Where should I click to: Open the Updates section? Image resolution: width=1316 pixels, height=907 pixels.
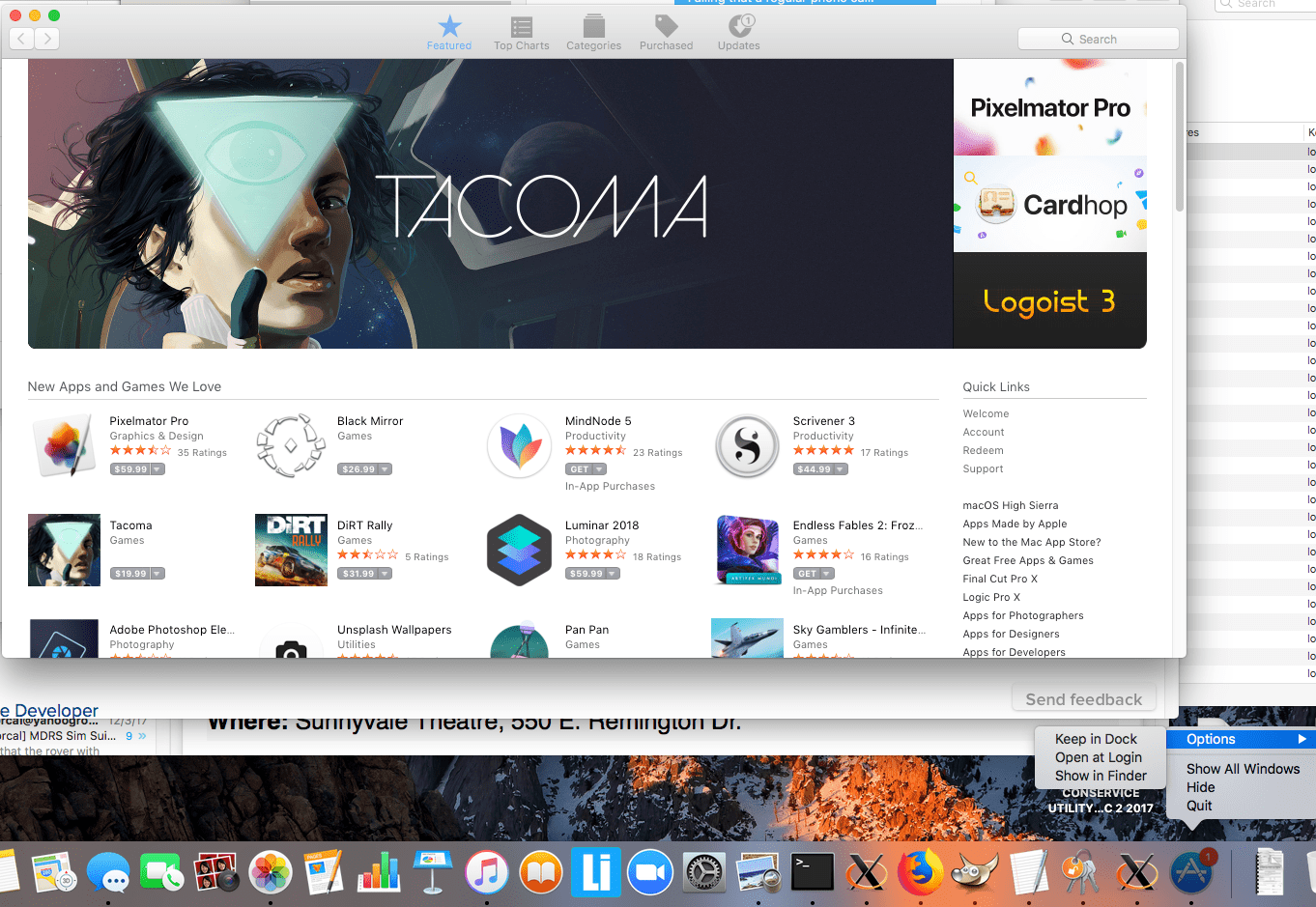tap(739, 33)
